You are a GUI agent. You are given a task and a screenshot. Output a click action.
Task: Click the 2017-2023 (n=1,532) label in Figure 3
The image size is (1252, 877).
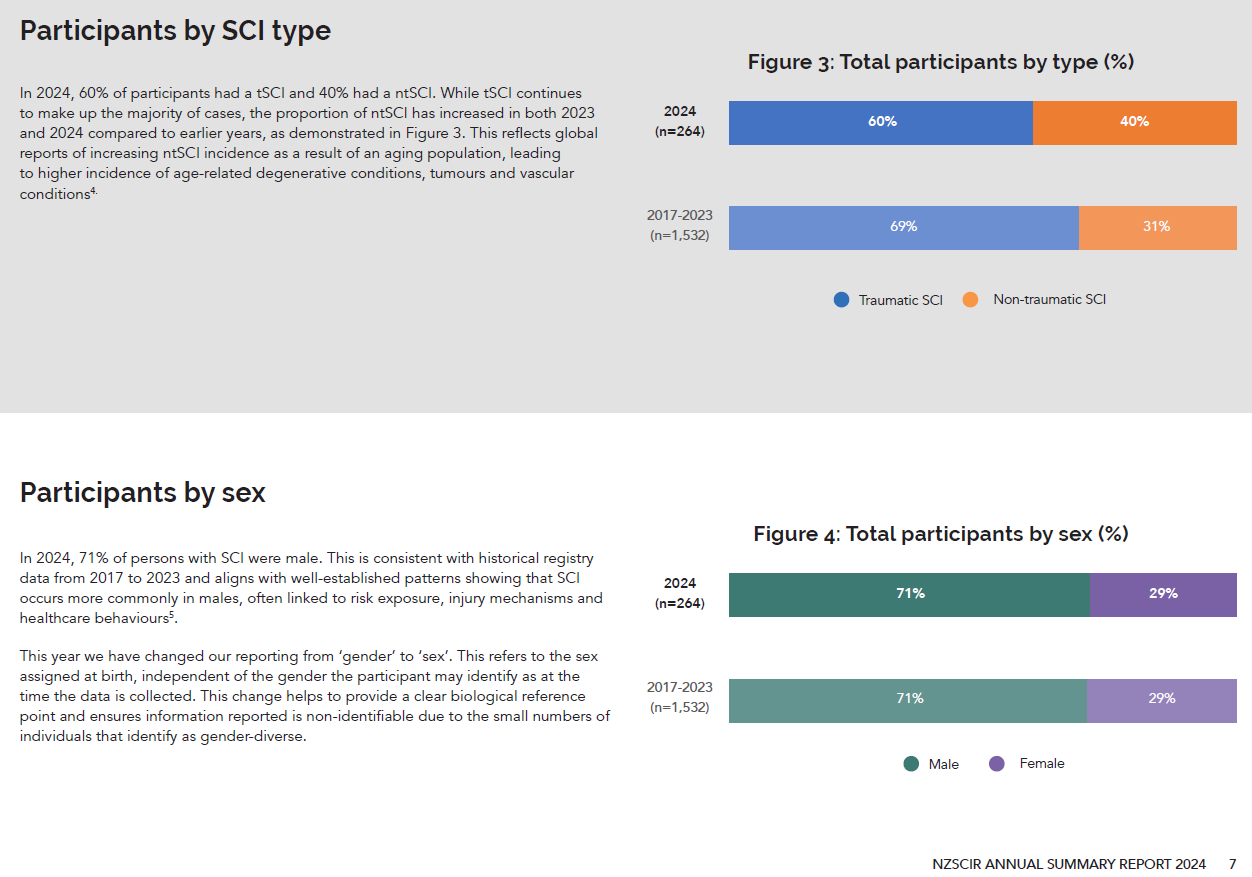point(680,226)
